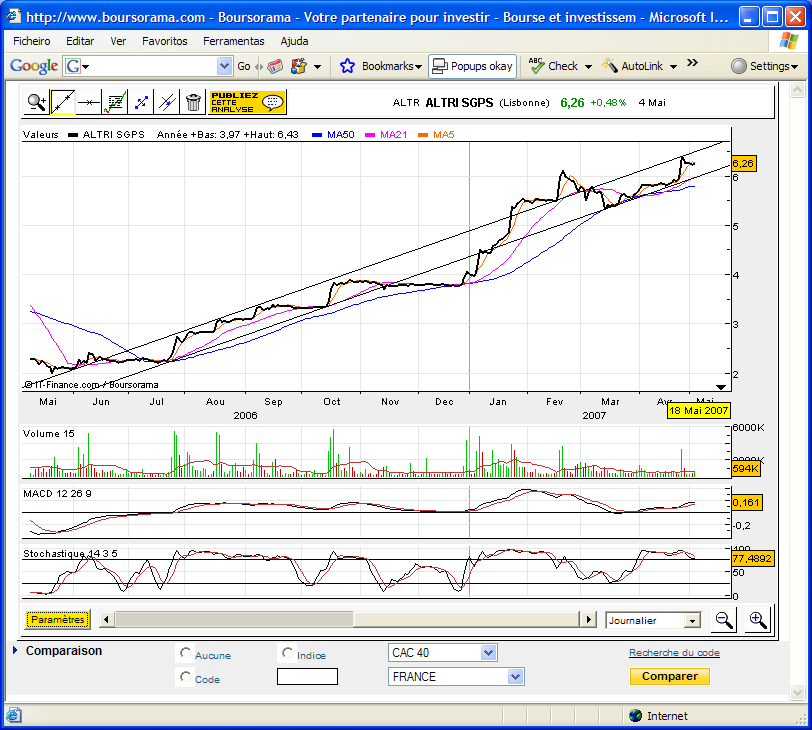The width and height of the screenshot is (812, 730).
Task: Click the Google News newspaper icon
Action: pyautogui.click(x=275, y=66)
